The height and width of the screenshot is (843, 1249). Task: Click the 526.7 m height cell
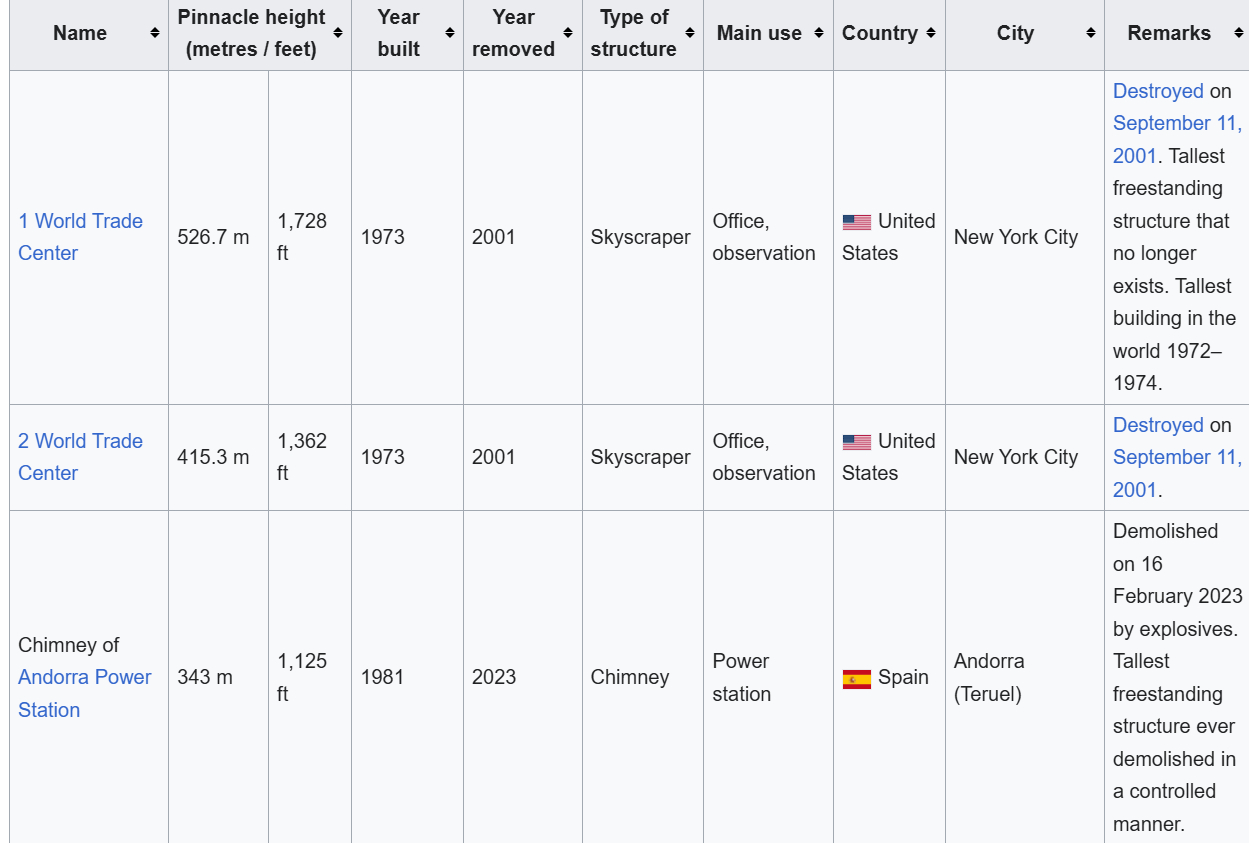tap(213, 238)
